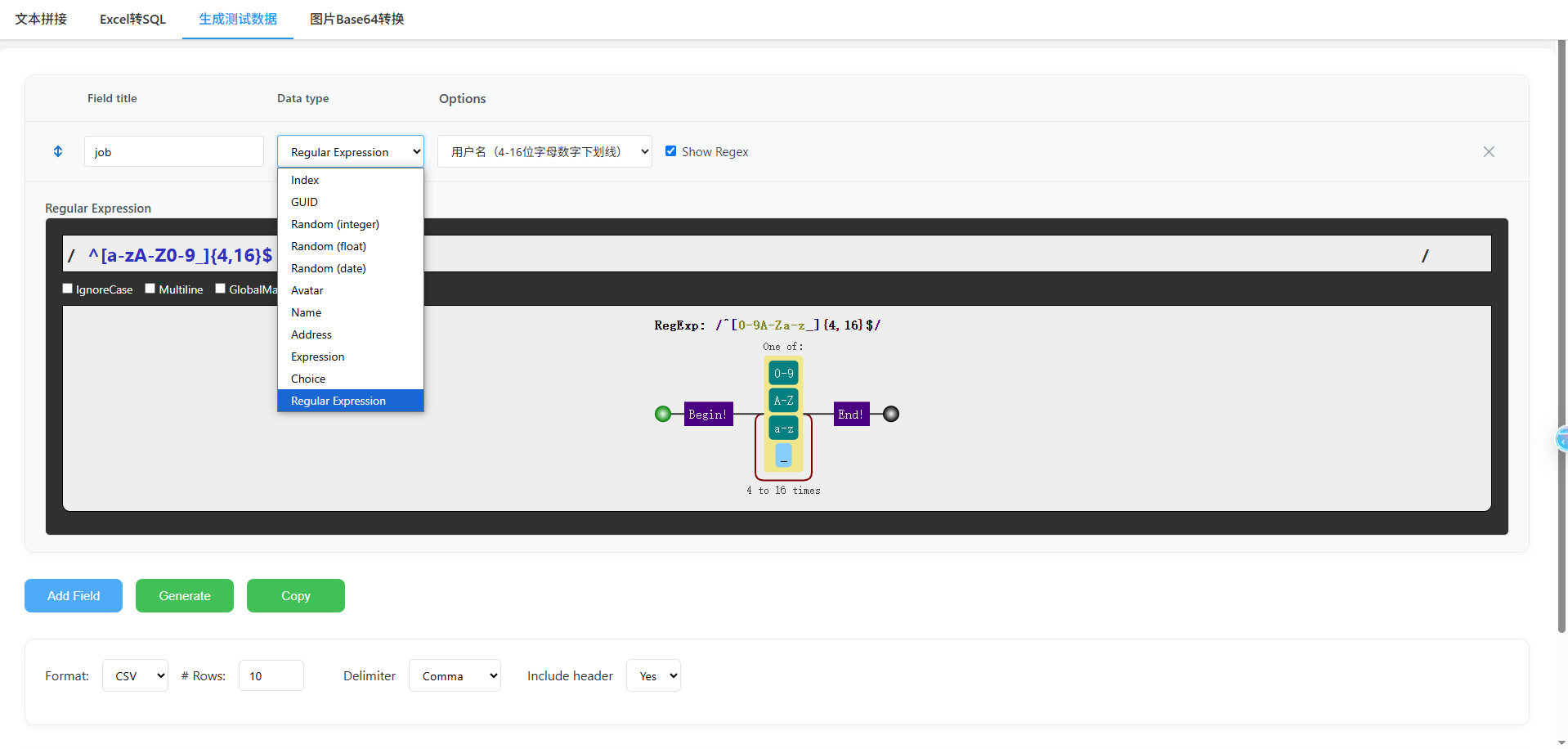The height and width of the screenshot is (749, 1568).
Task: Open the Include header Yes dropdown
Action: pyautogui.click(x=653, y=675)
